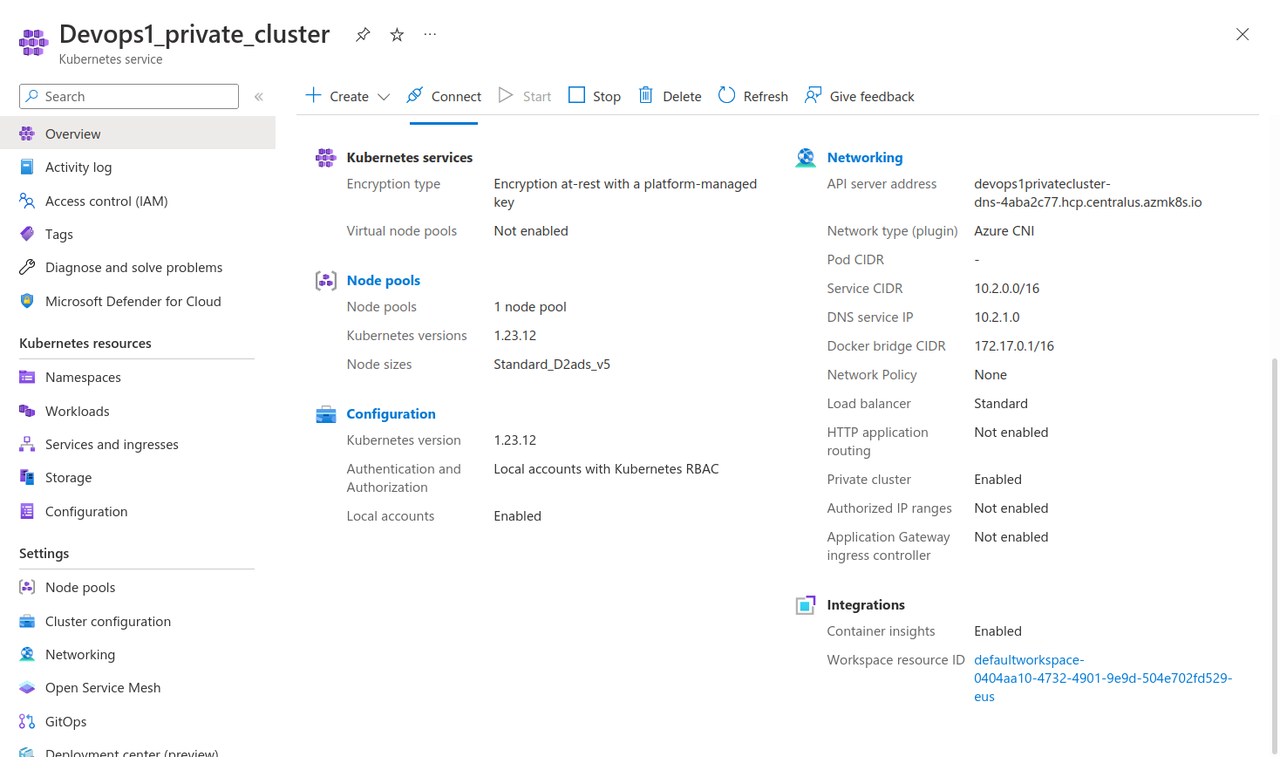Click the Namespaces icon

(x=27, y=377)
